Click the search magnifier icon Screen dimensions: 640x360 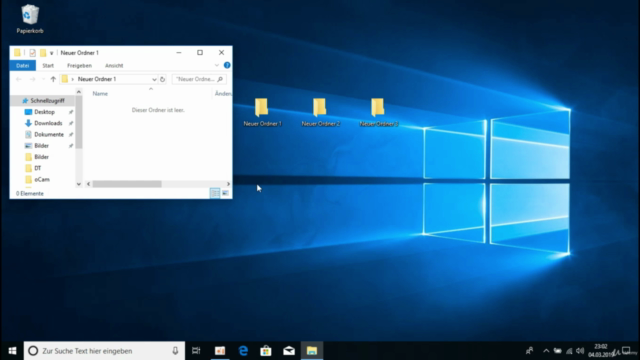220,79
